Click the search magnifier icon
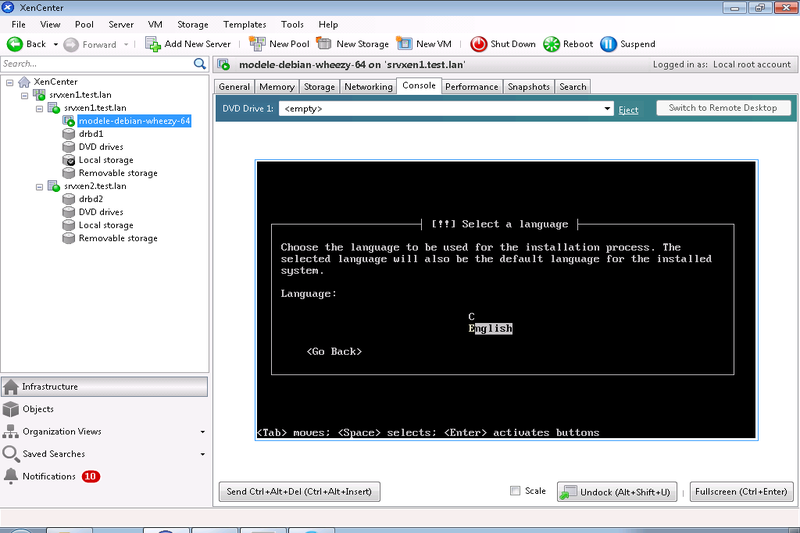The height and width of the screenshot is (533, 800). 199,64
